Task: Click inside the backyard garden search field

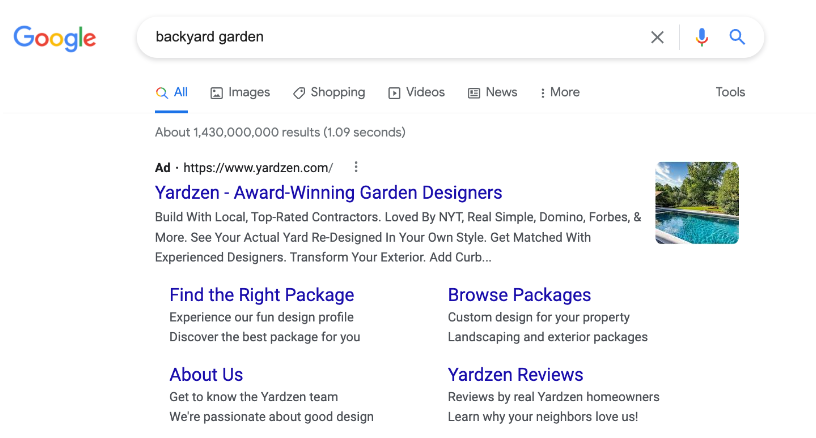Action: pyautogui.click(x=396, y=37)
